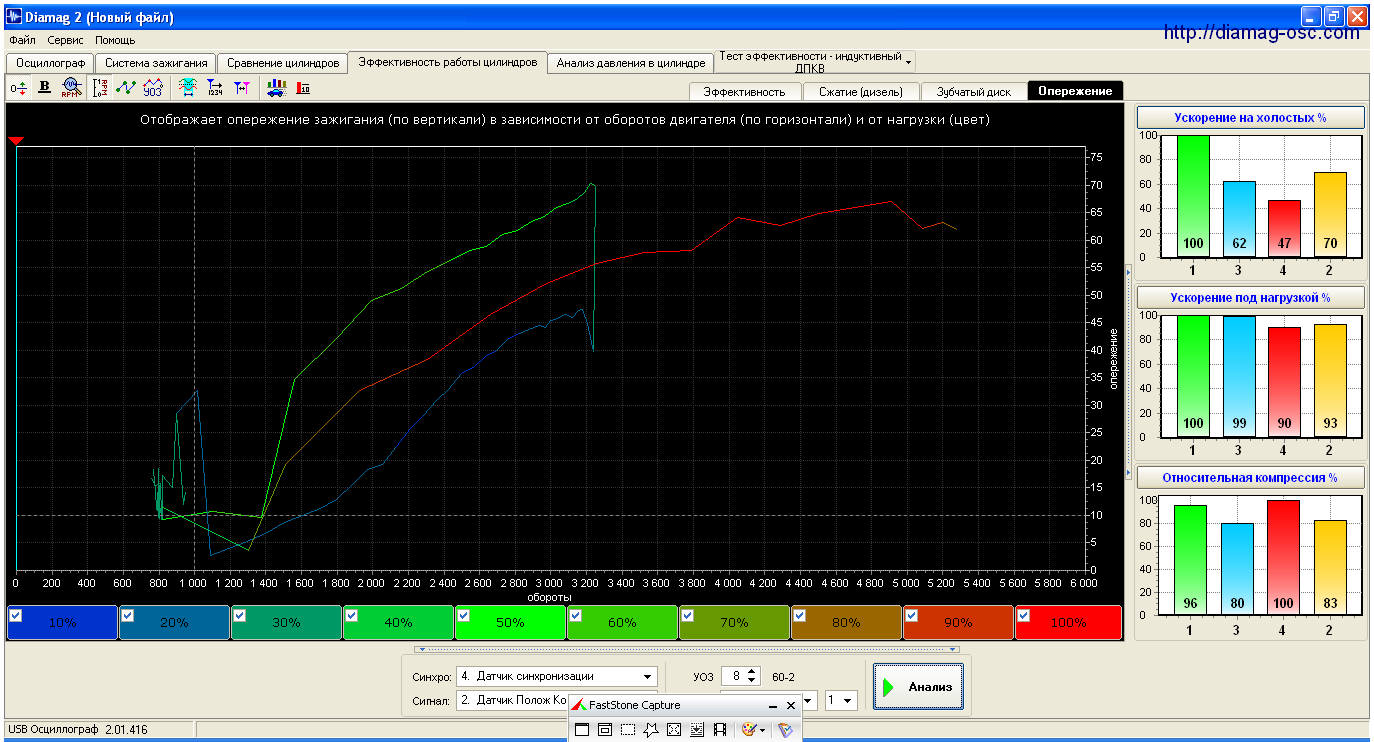Open the dropdown showing value 1
1374x742 pixels.
[841, 701]
